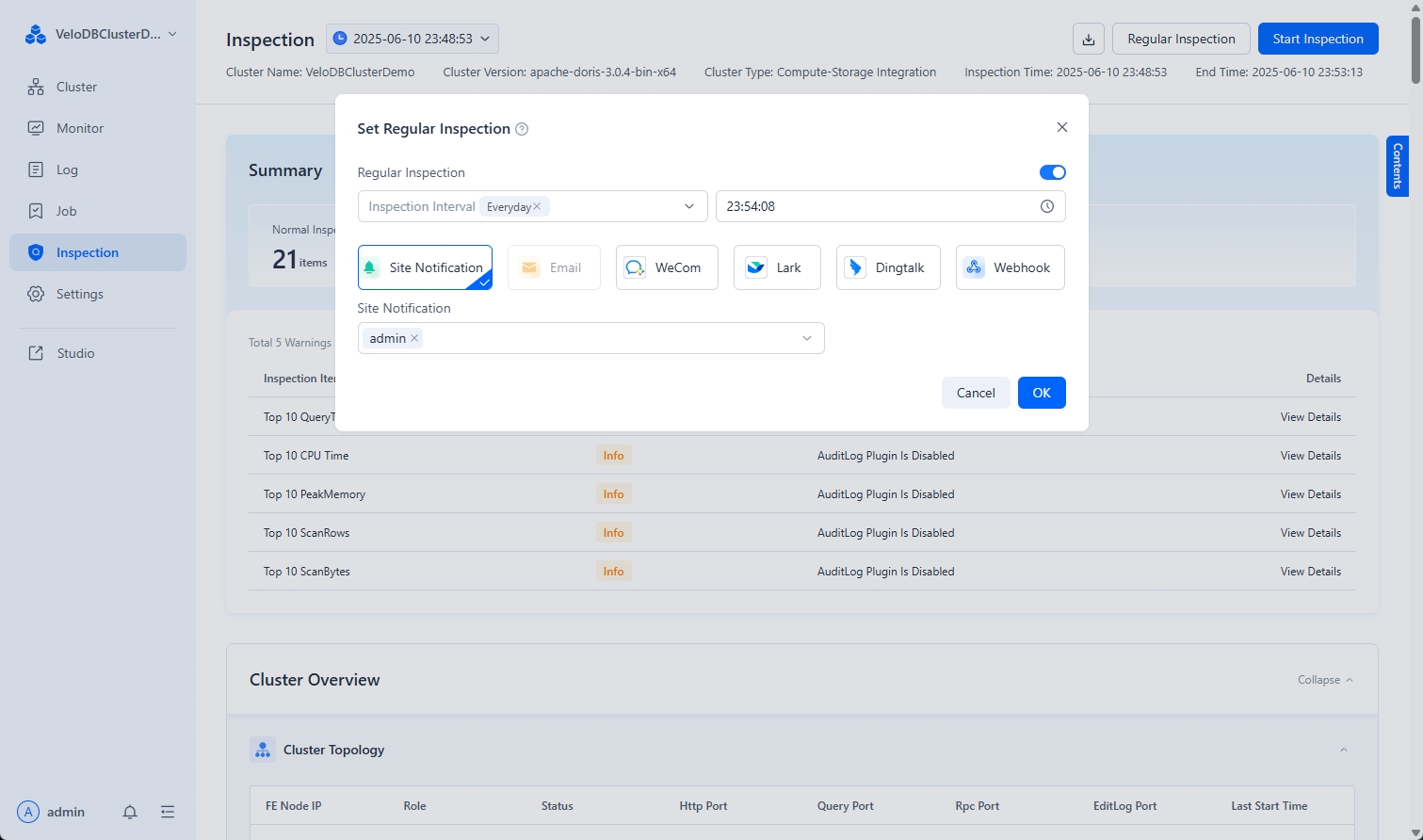The height and width of the screenshot is (840, 1423).
Task: Go to Settings in the sidebar
Action: click(x=80, y=294)
